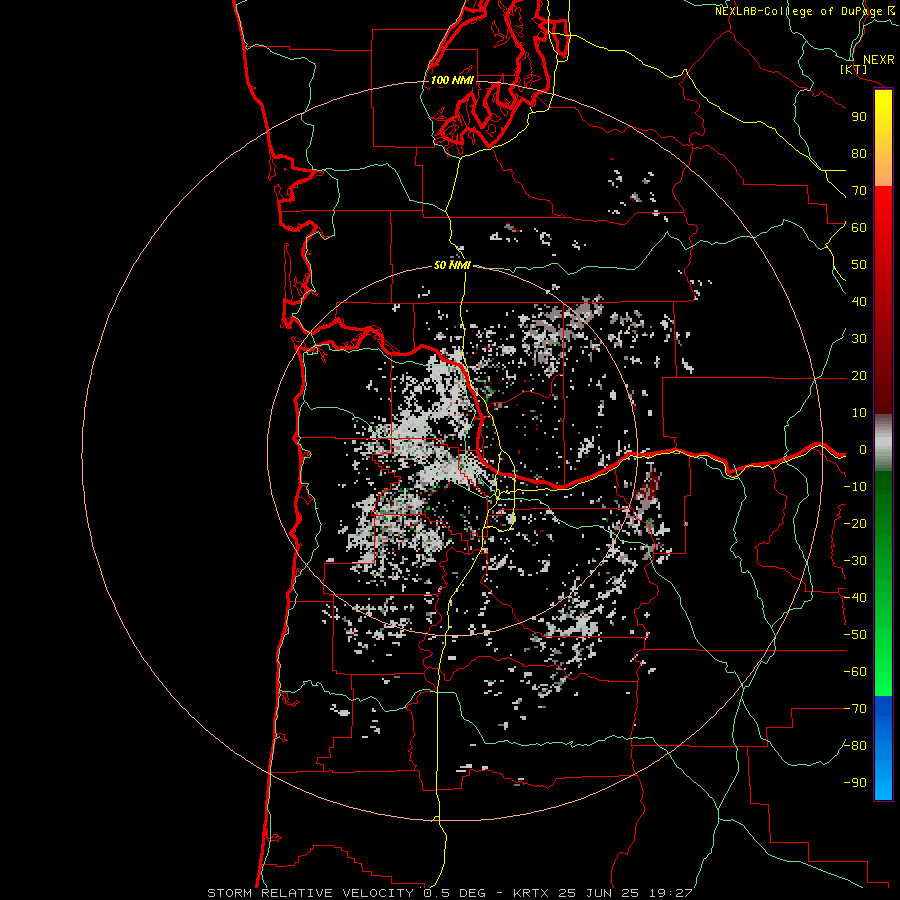Select the -40 value on velocity scale

855,598
